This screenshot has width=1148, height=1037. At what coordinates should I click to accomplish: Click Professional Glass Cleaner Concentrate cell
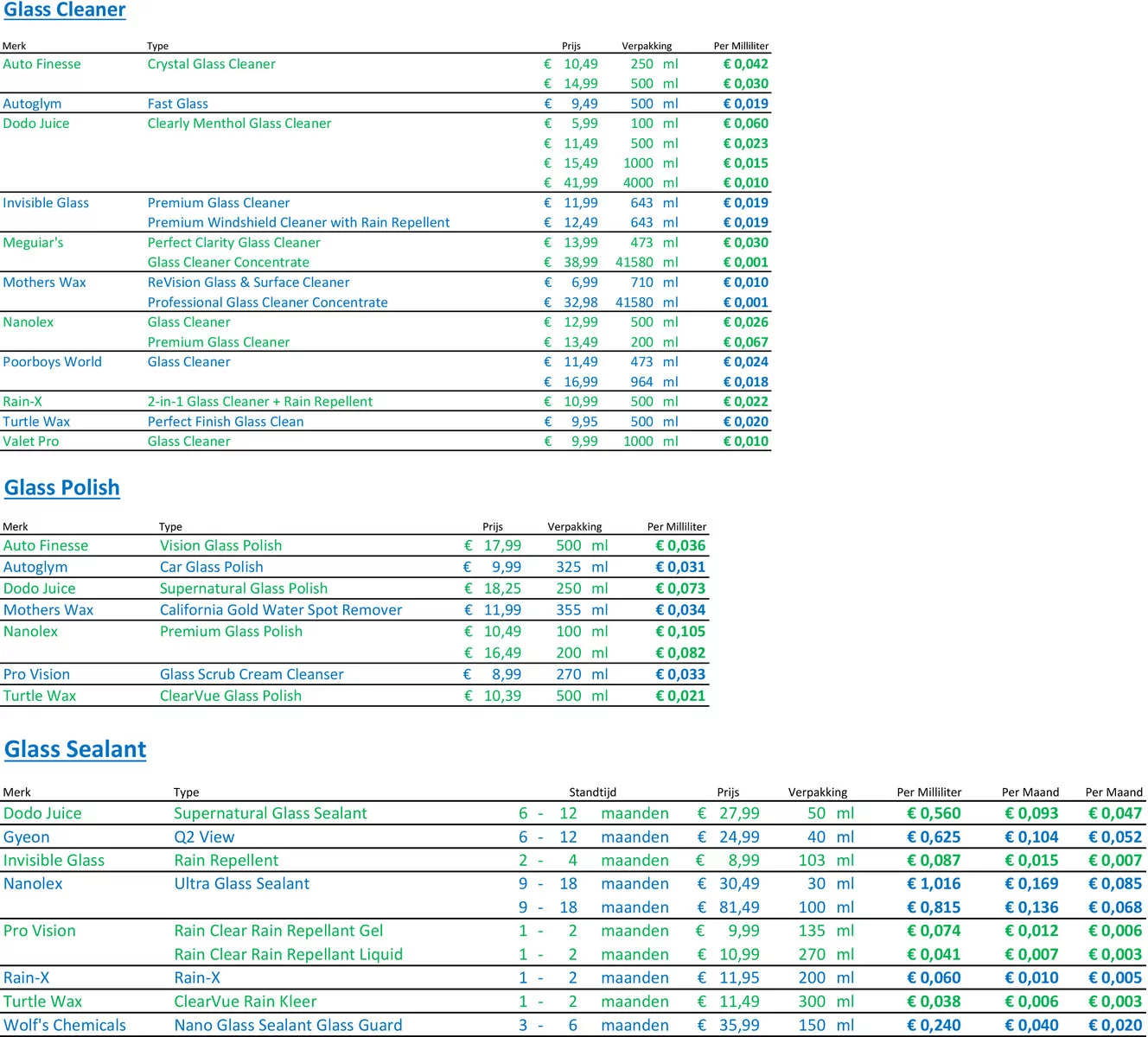click(268, 302)
